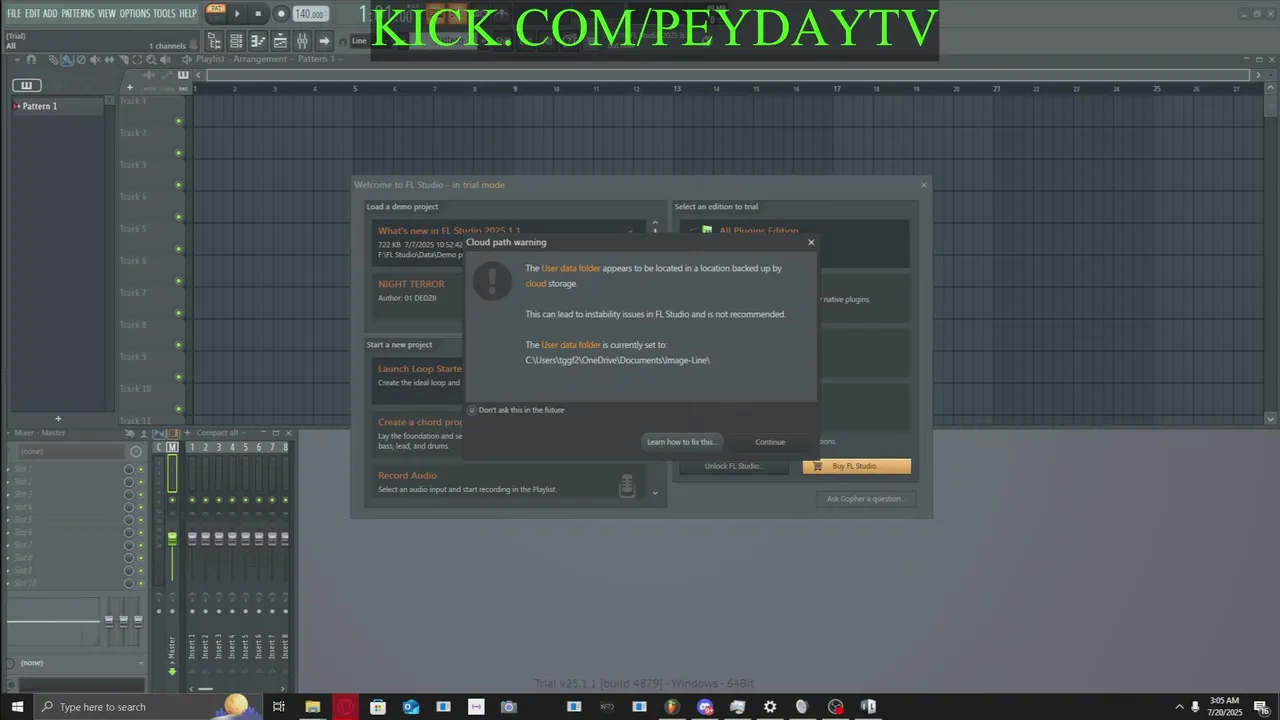Click the Slot 1 mix level knob
This screenshot has width=1280, height=720.
[x=128, y=469]
